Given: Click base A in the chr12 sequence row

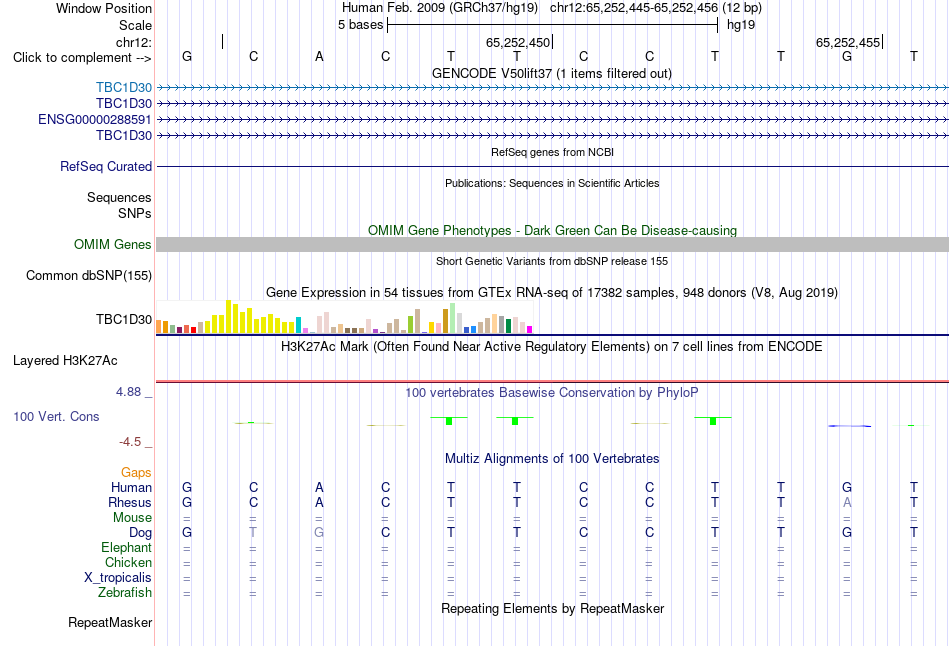Looking at the screenshot, I should click(x=319, y=56).
